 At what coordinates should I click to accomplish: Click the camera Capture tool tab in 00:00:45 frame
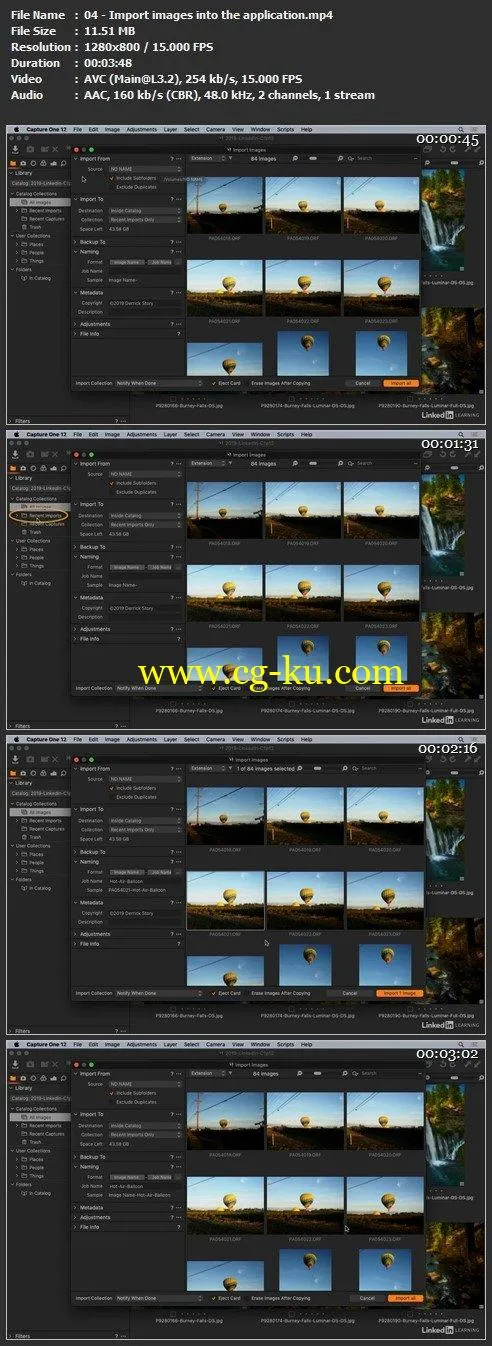[x=25, y=162]
